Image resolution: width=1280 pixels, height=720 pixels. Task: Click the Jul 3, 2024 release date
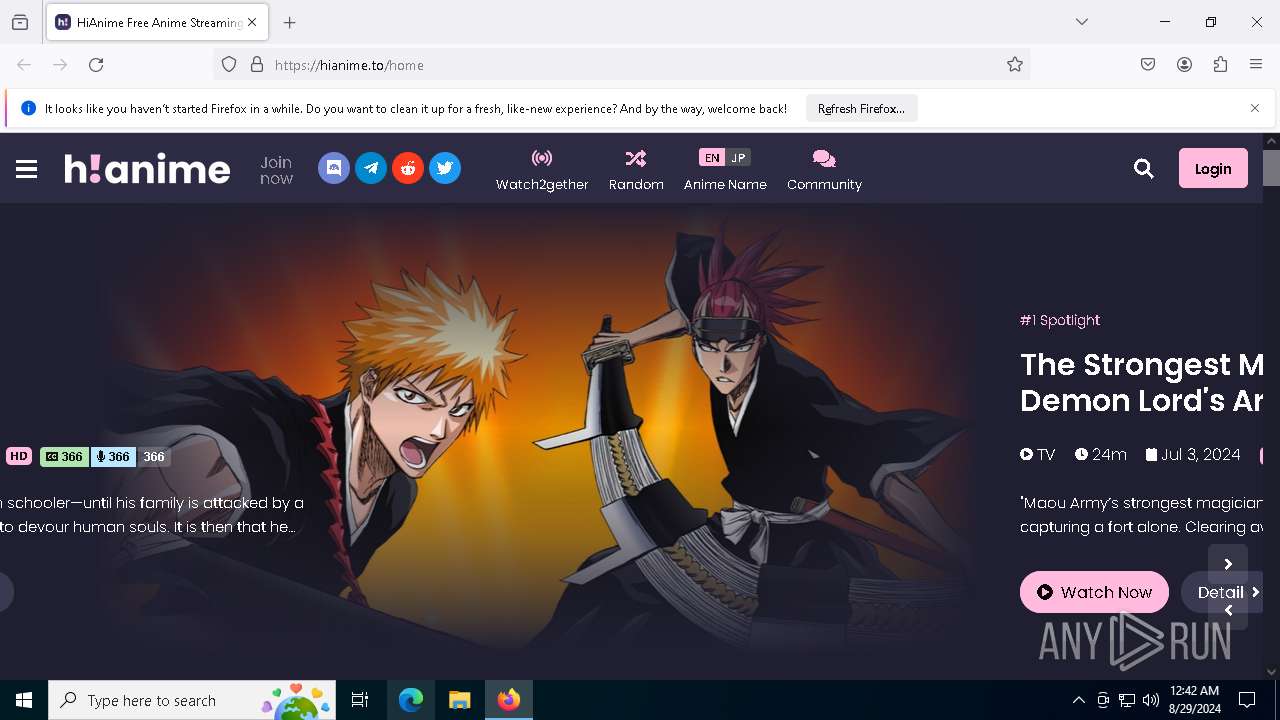(1193, 454)
